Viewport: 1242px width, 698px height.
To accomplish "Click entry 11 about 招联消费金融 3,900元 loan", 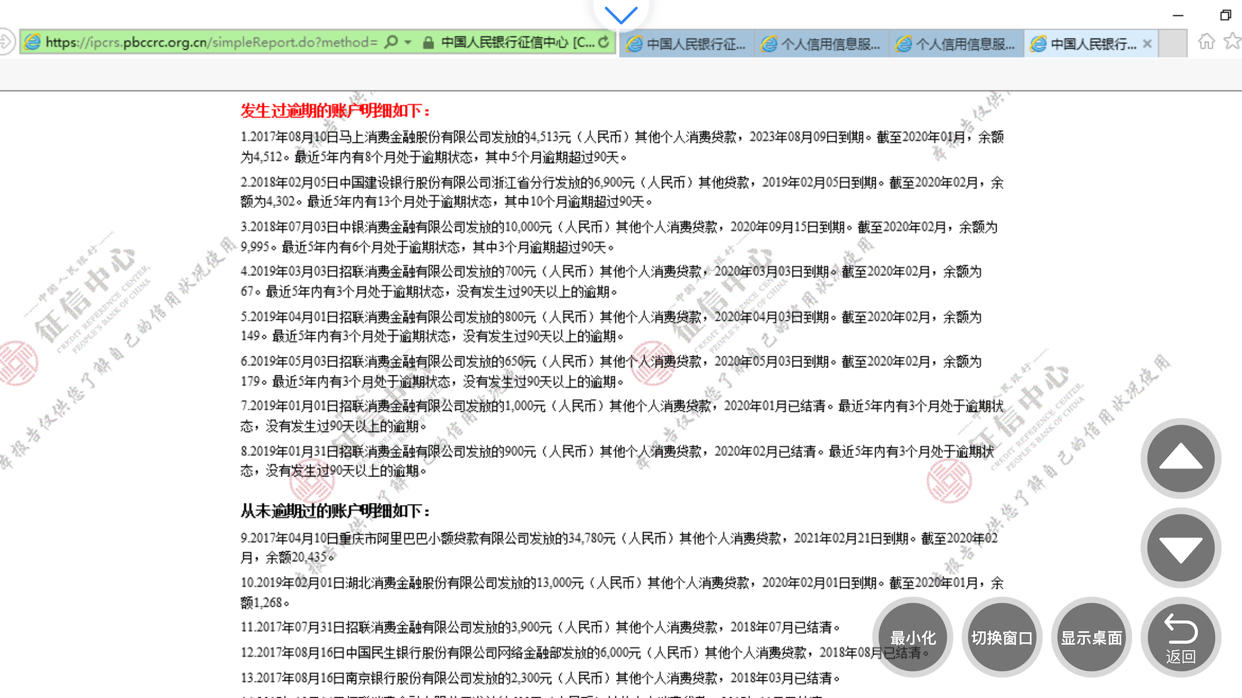I will (540, 628).
